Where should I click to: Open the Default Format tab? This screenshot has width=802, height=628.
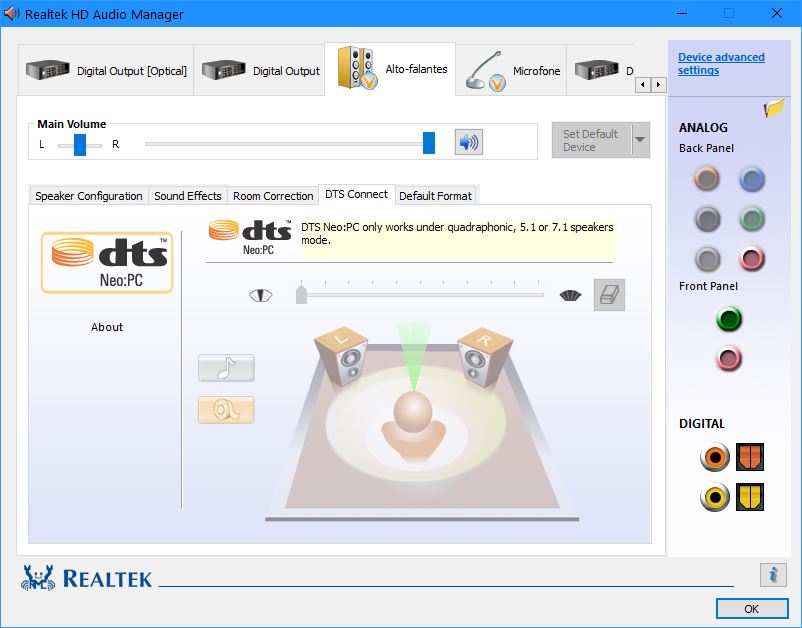coord(435,196)
